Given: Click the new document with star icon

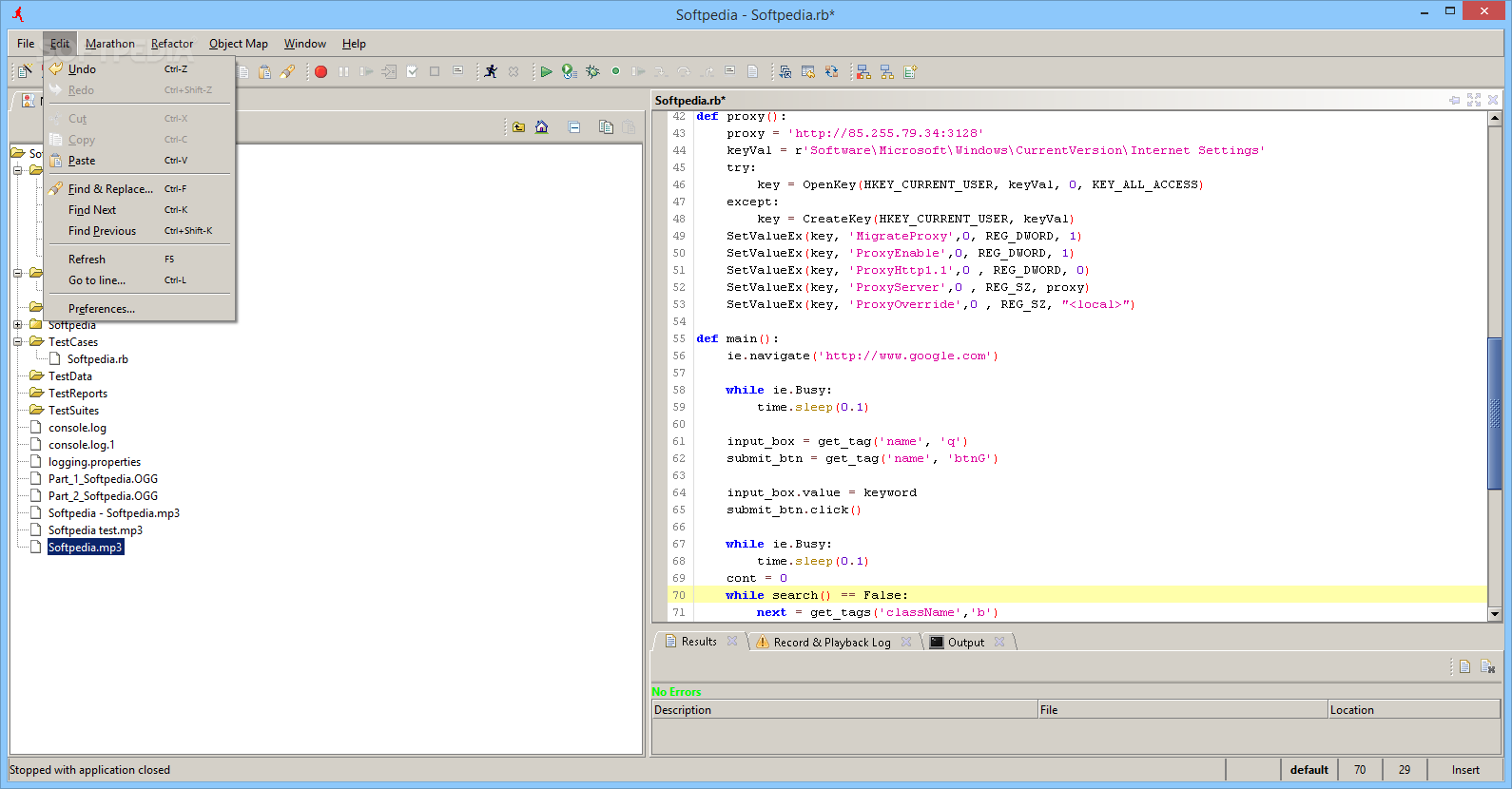Looking at the screenshot, I should (910, 71).
